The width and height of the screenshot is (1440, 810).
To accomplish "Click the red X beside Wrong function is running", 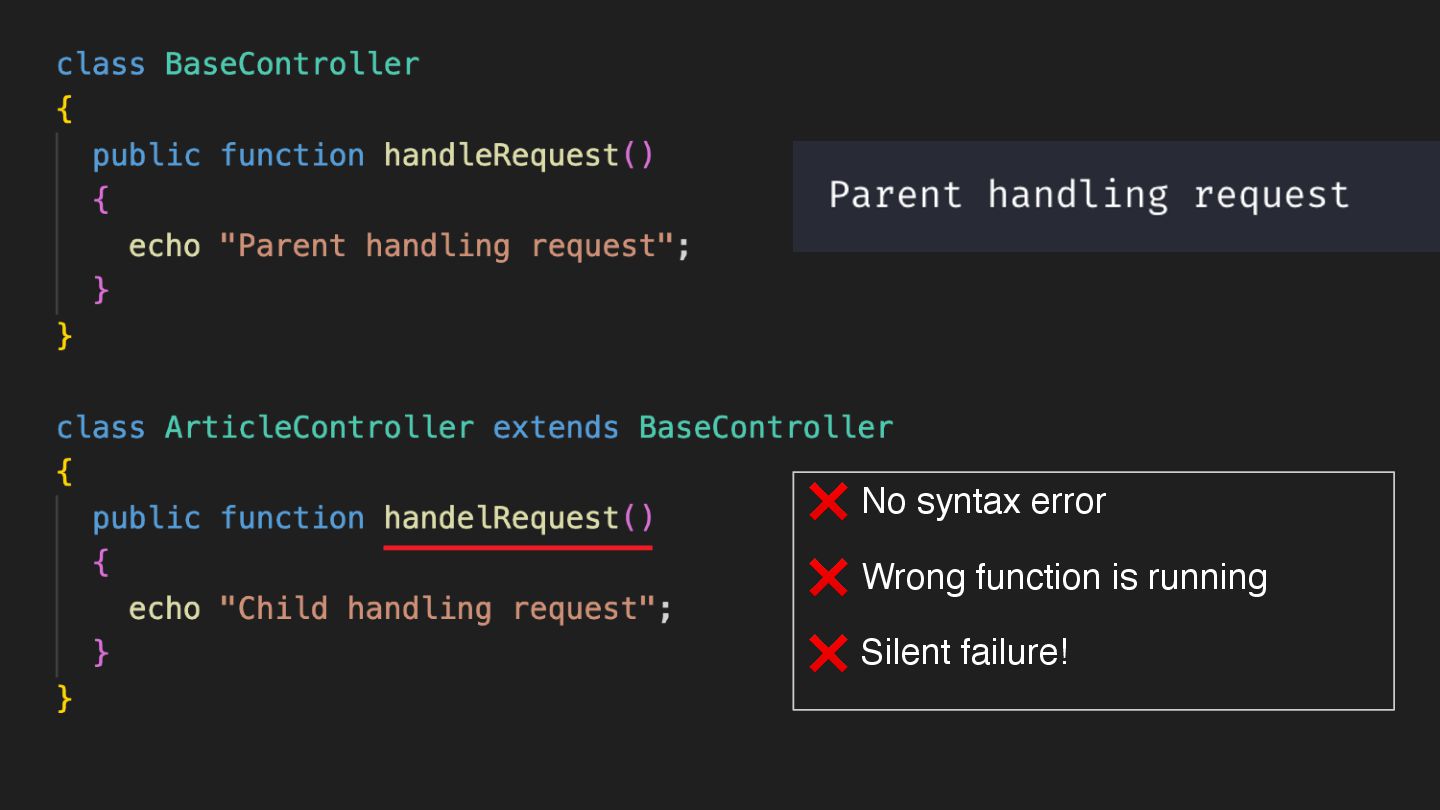I will pos(828,577).
